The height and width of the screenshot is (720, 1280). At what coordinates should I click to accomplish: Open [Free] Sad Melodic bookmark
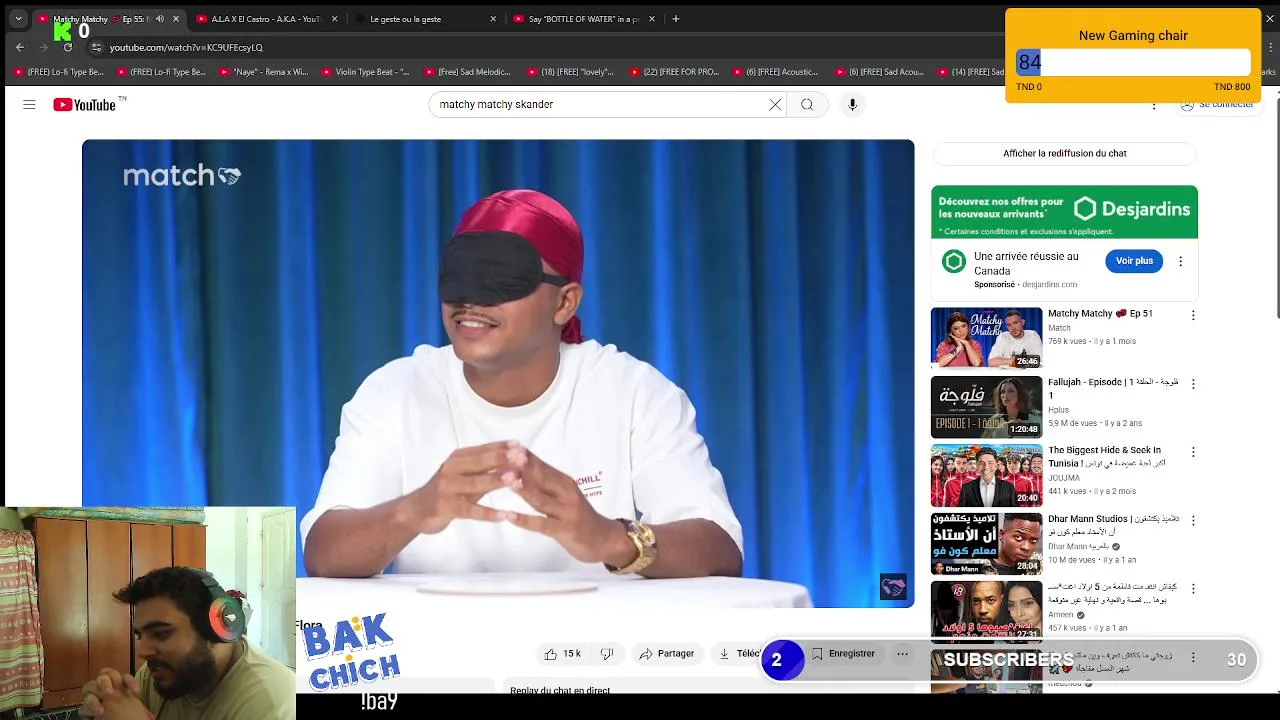pyautogui.click(x=467, y=72)
